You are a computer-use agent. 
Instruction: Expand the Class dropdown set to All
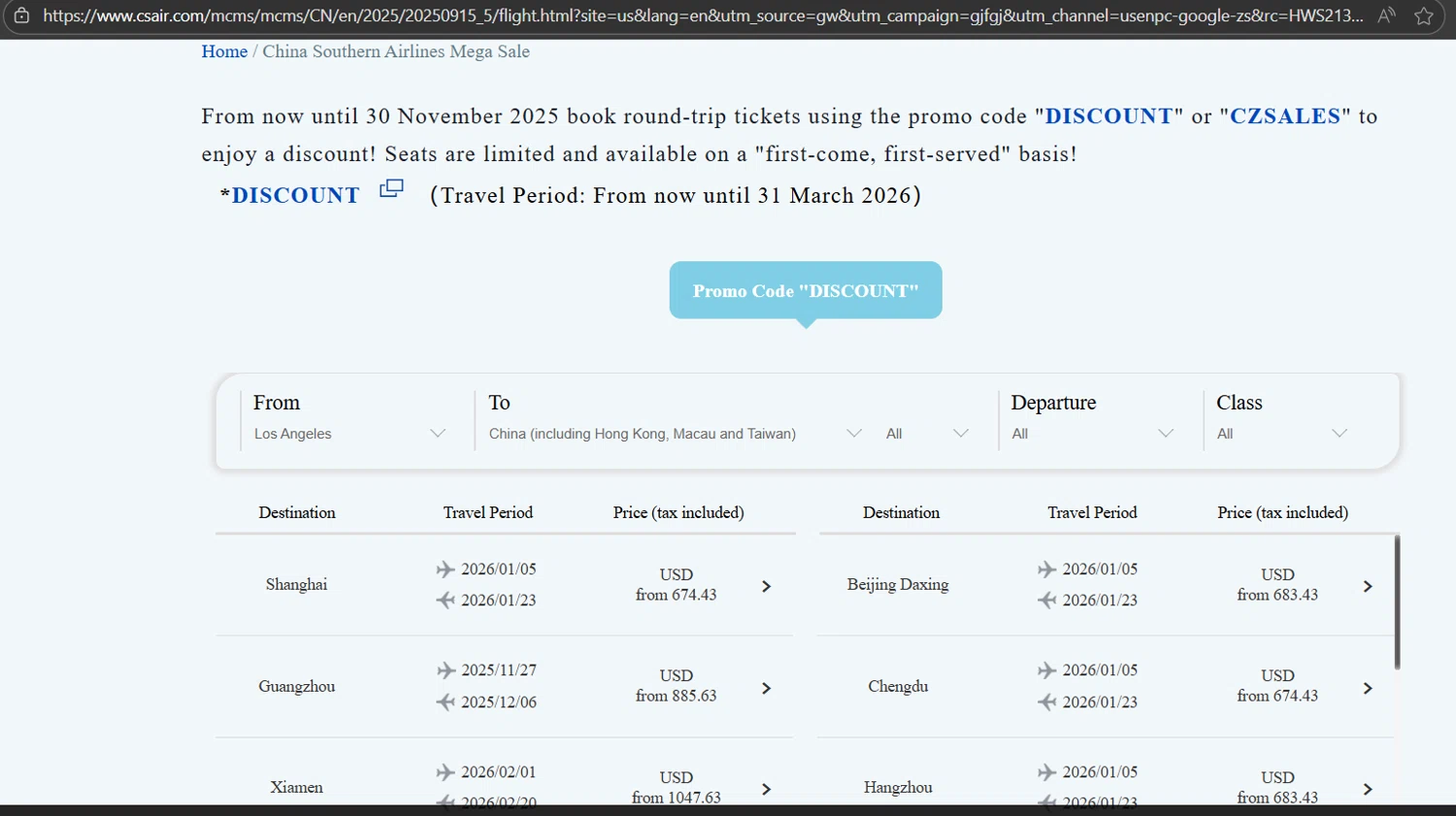[x=1282, y=434]
